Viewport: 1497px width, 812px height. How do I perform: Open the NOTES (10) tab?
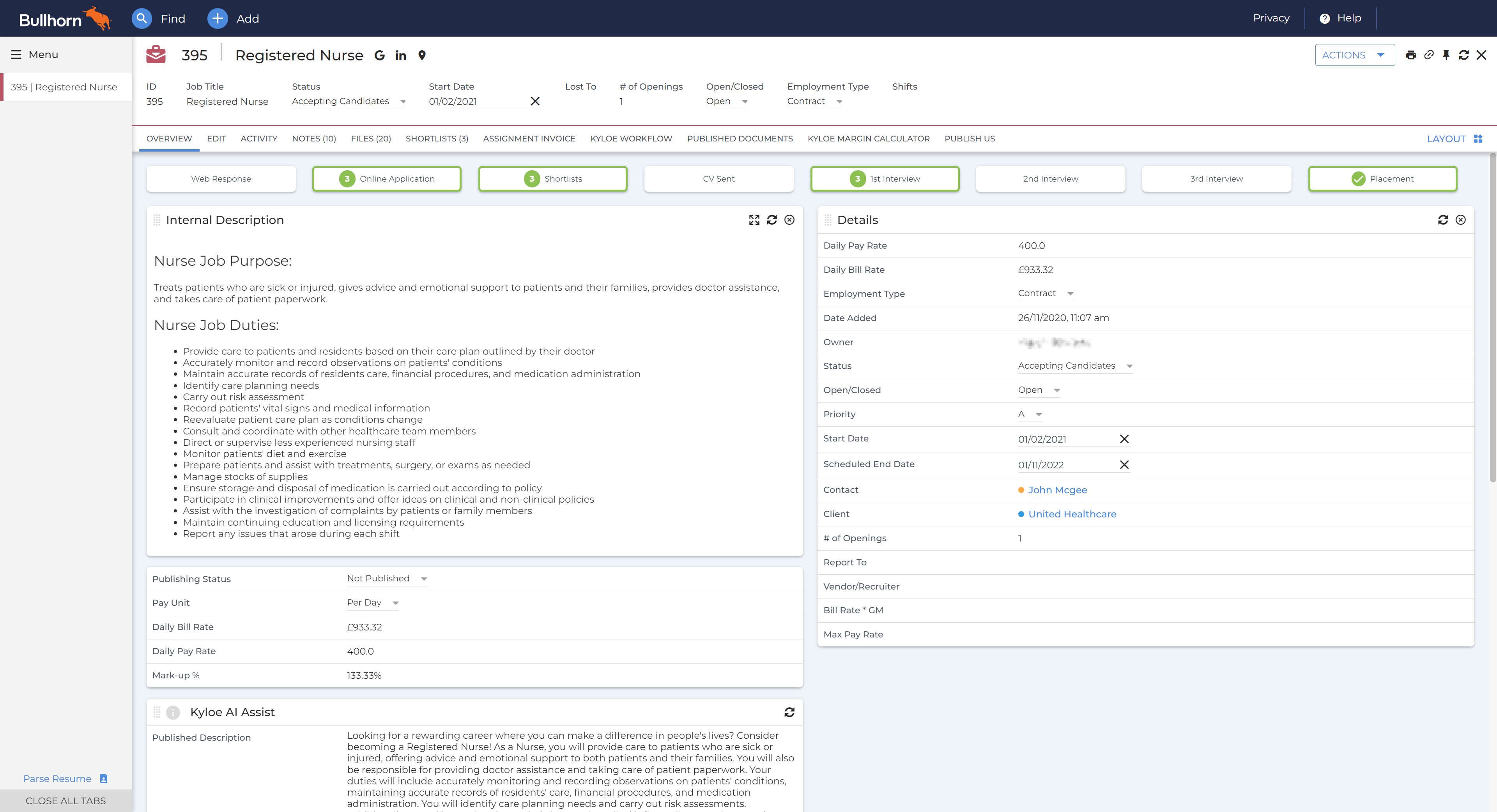(314, 139)
